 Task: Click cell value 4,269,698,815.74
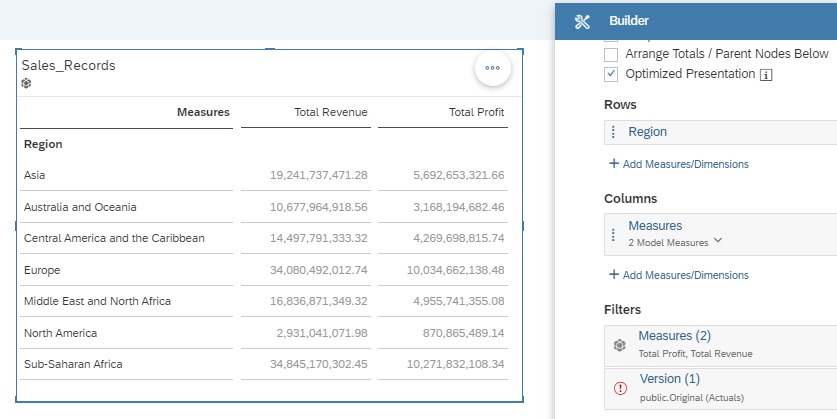459,238
